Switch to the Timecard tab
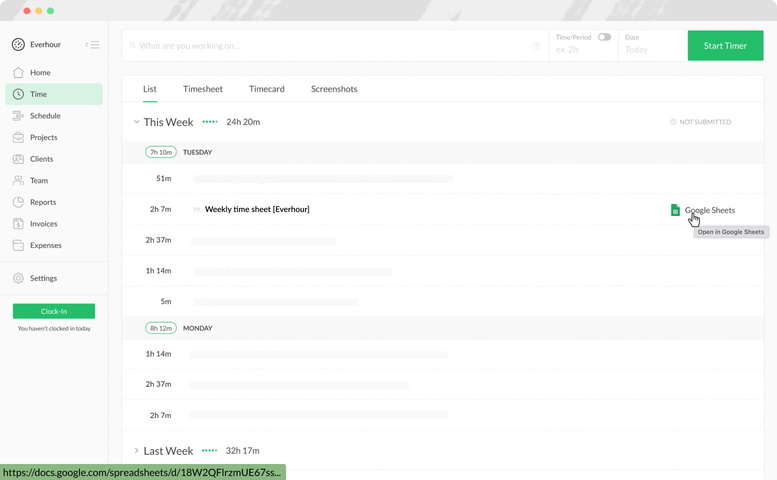The image size is (777, 480). (267, 89)
